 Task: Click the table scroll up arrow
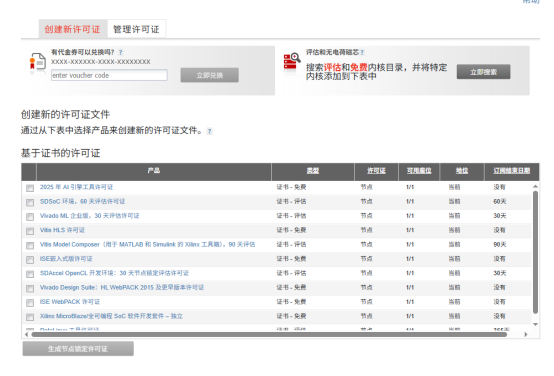point(535,186)
